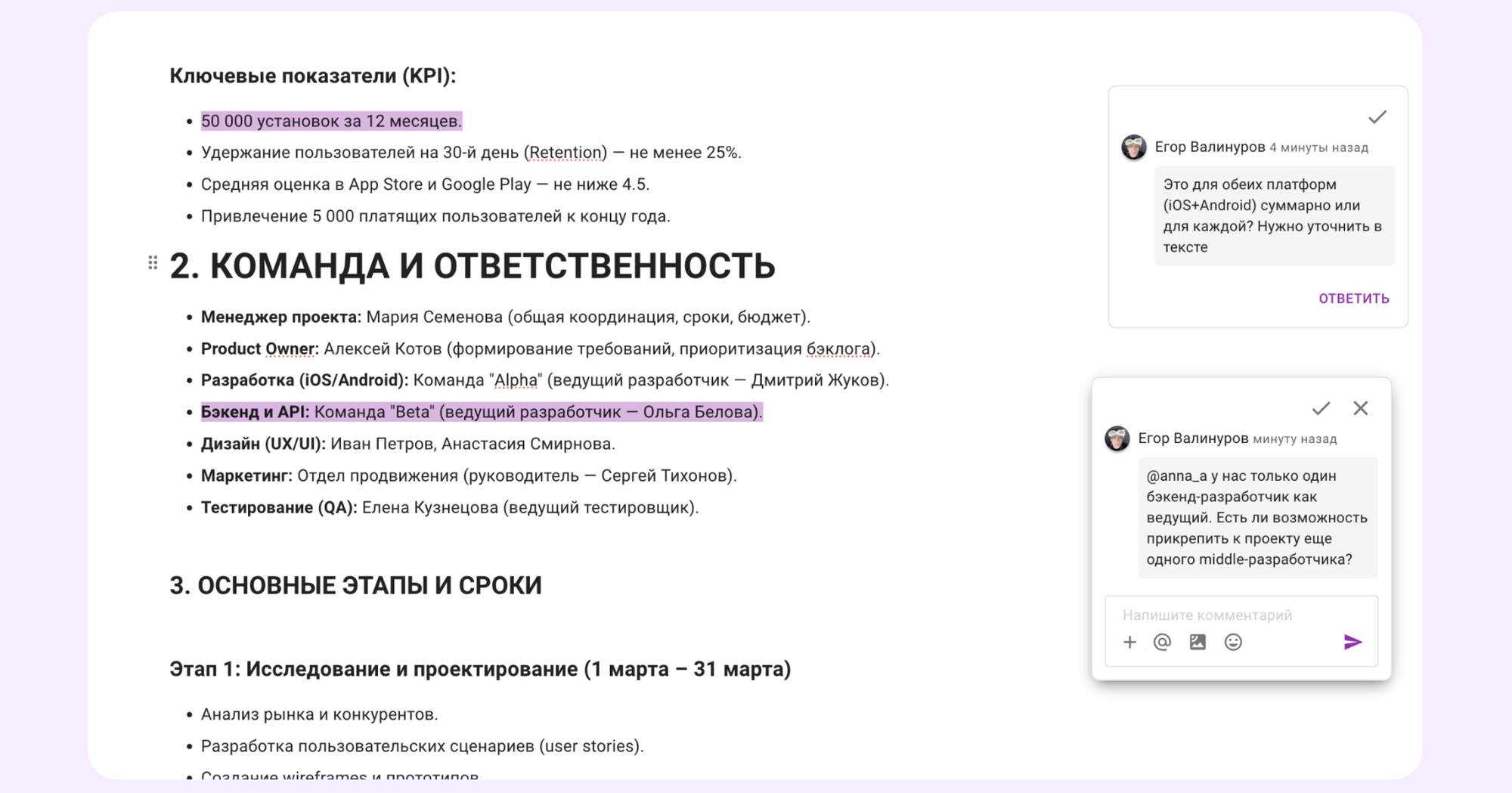Click the ОТВЕТИТЬ reply link

(1352, 299)
